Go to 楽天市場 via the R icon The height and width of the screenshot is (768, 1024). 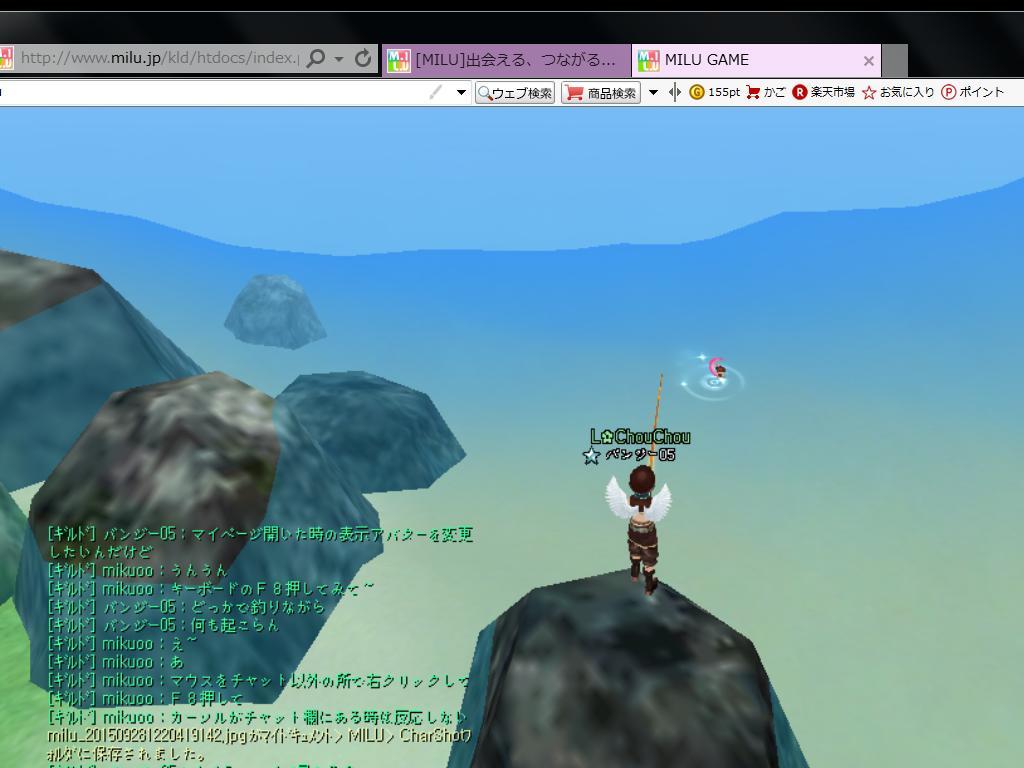point(823,92)
